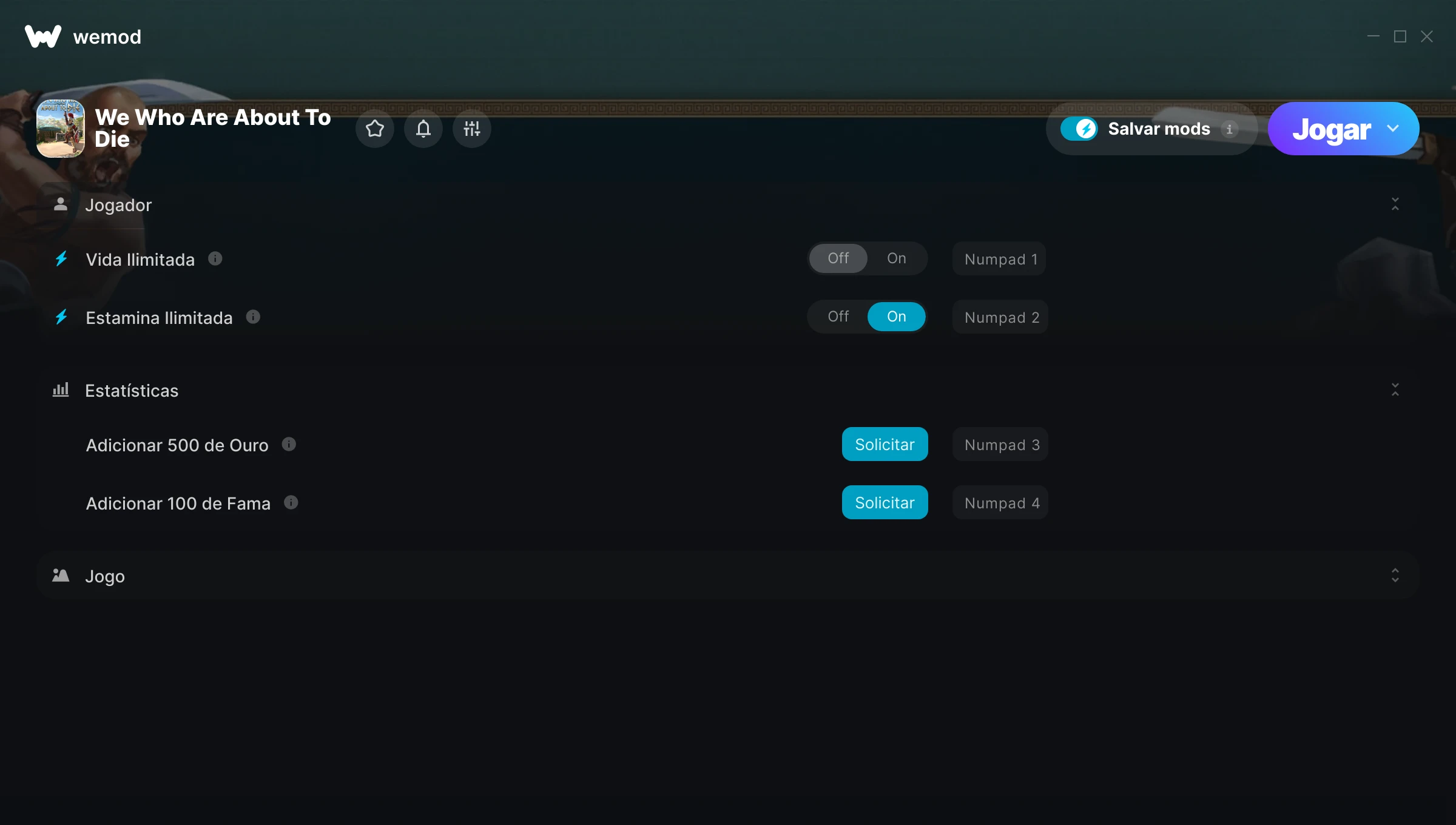
Task: Click the favorite star icon
Action: tap(375, 129)
